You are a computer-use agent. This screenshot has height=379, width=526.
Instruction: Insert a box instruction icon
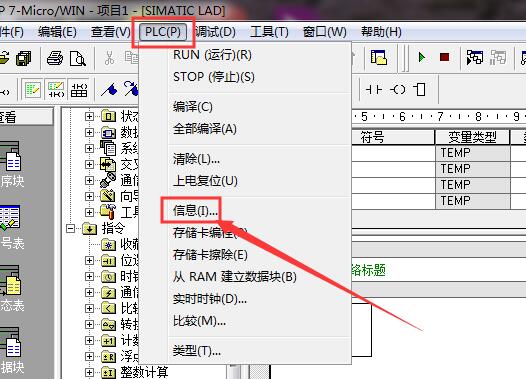click(x=419, y=90)
